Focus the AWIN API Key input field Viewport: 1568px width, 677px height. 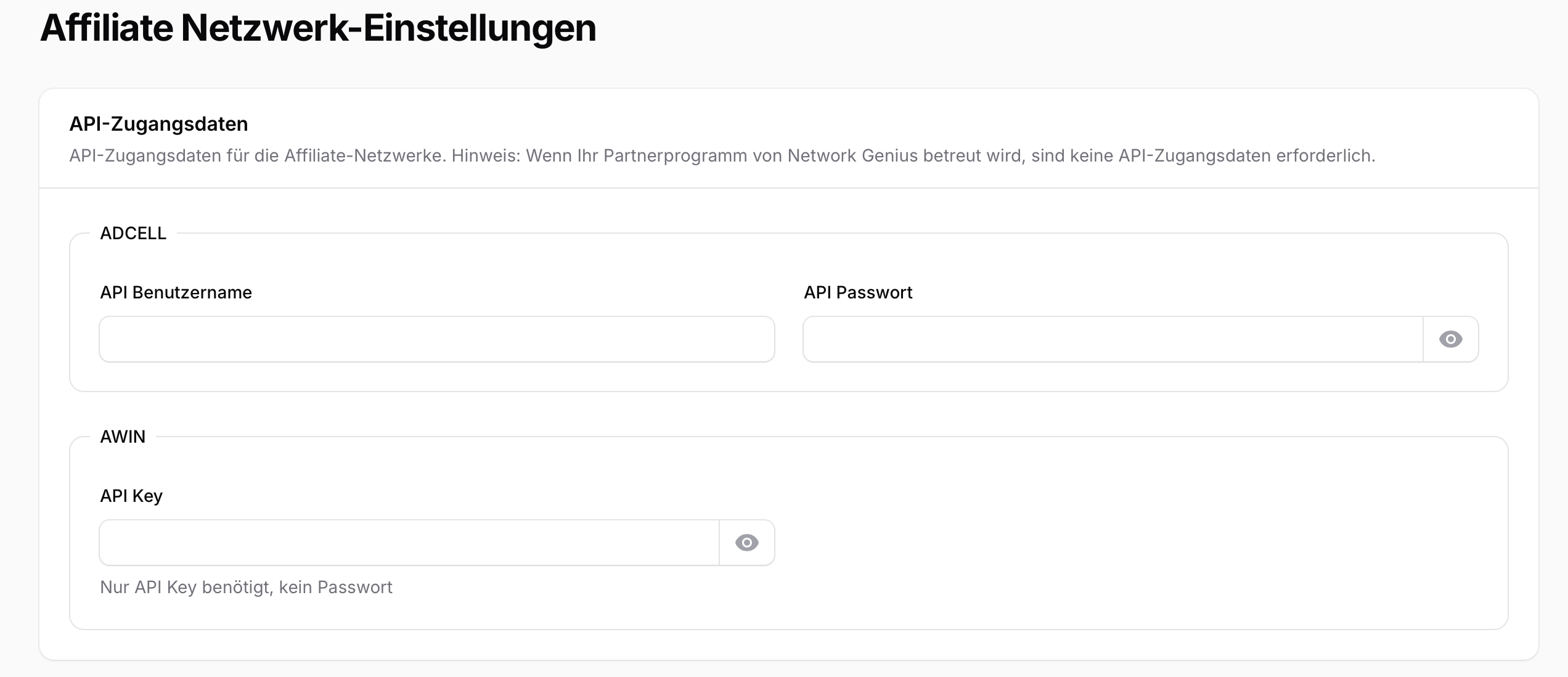[407, 542]
